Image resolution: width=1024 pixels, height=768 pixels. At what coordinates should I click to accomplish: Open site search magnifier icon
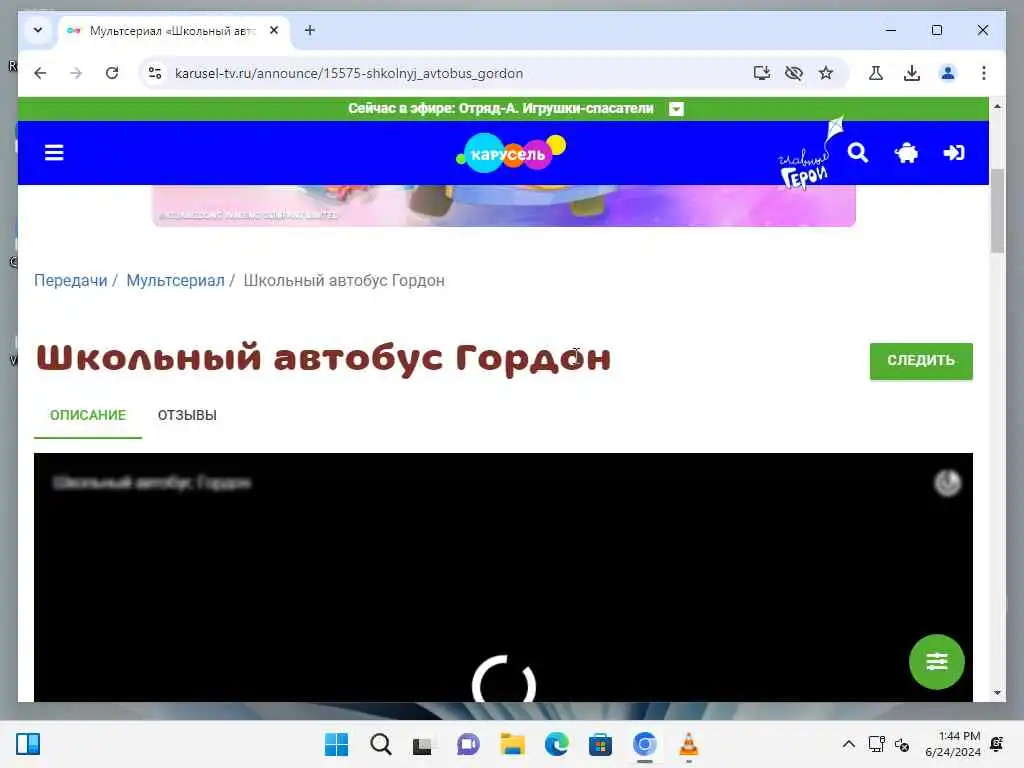(x=857, y=153)
